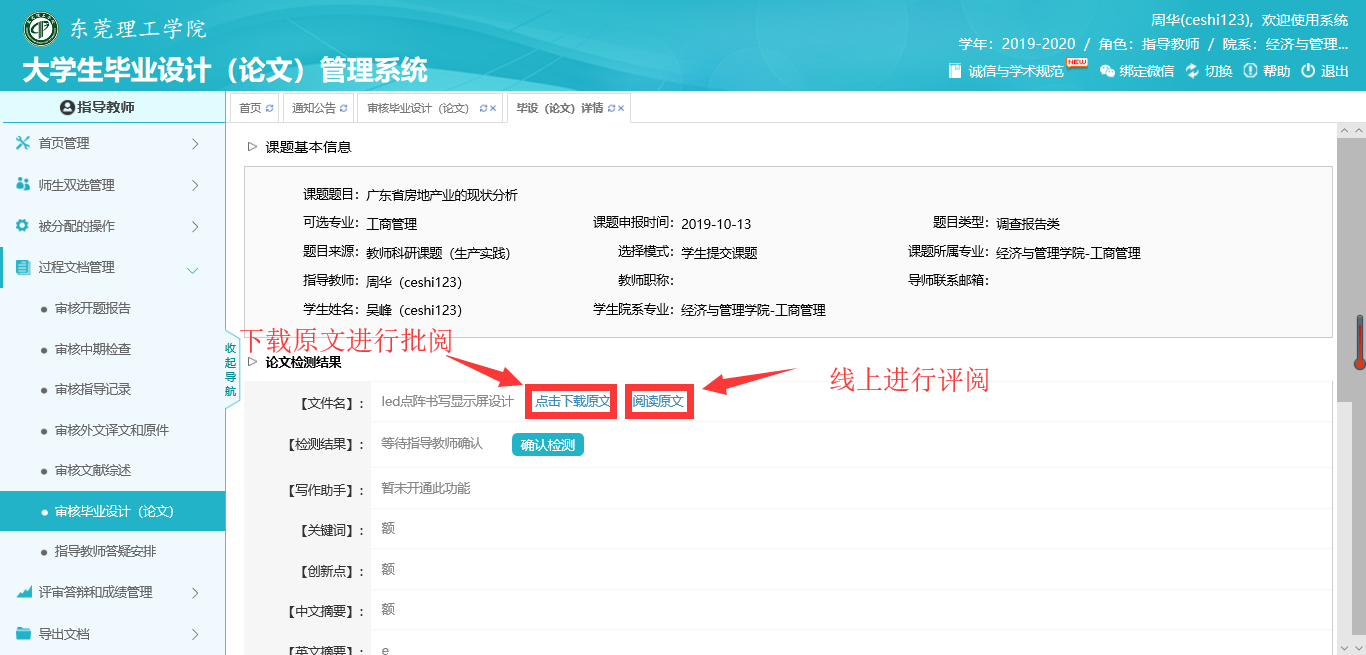Expand the 师生双选管理 sidebar menu
The width and height of the screenshot is (1366, 655).
(x=194, y=185)
